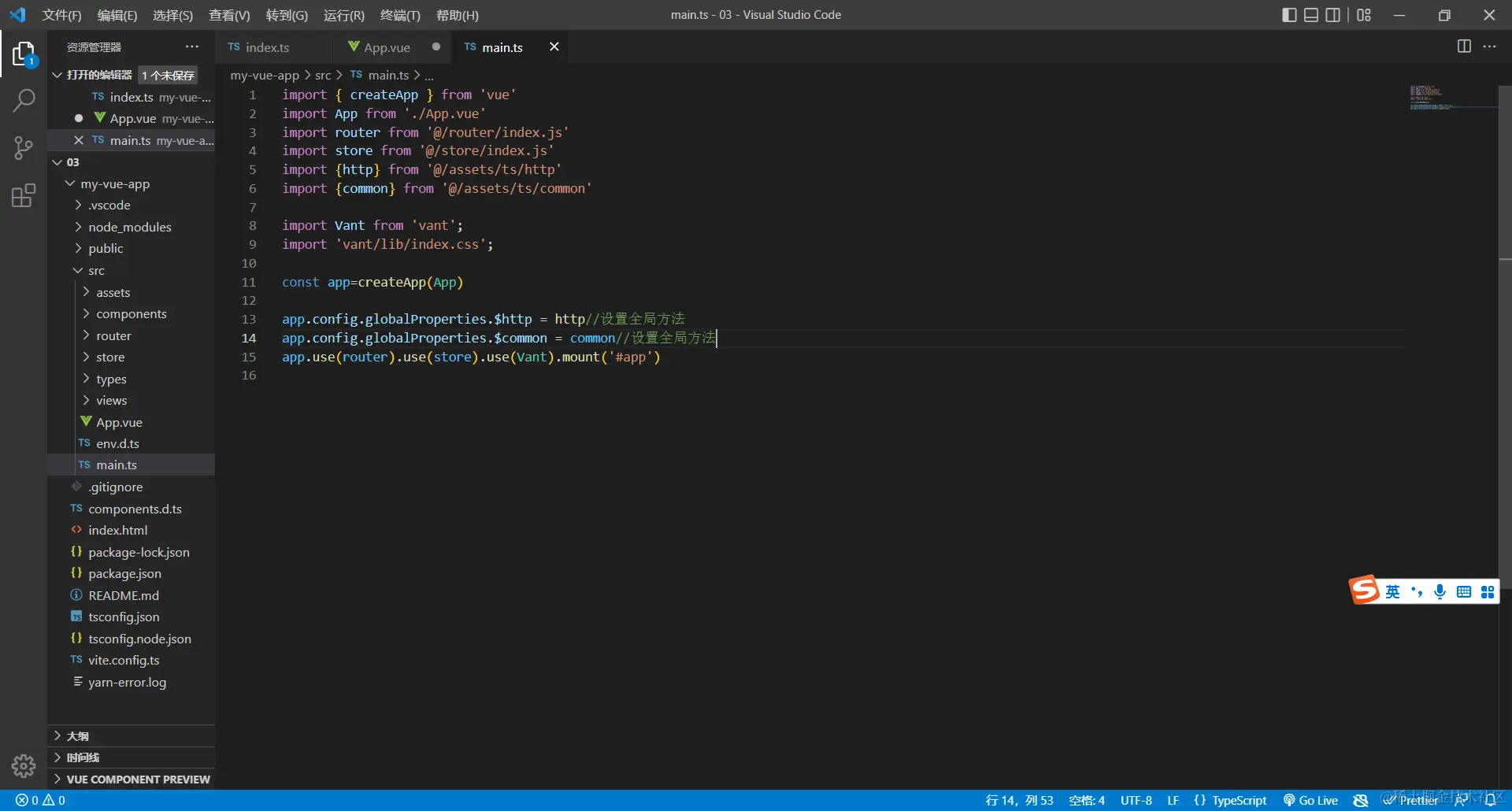The width and height of the screenshot is (1512, 811).
Task: Close main.ts in the open editors list
Action: (79, 140)
